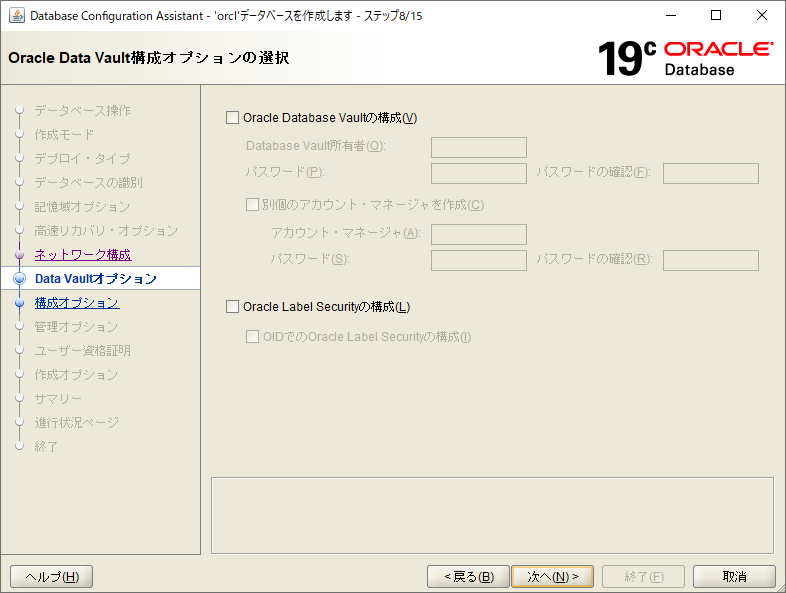Enable Oracle Label Security configuration checkbox

[x=232, y=307]
